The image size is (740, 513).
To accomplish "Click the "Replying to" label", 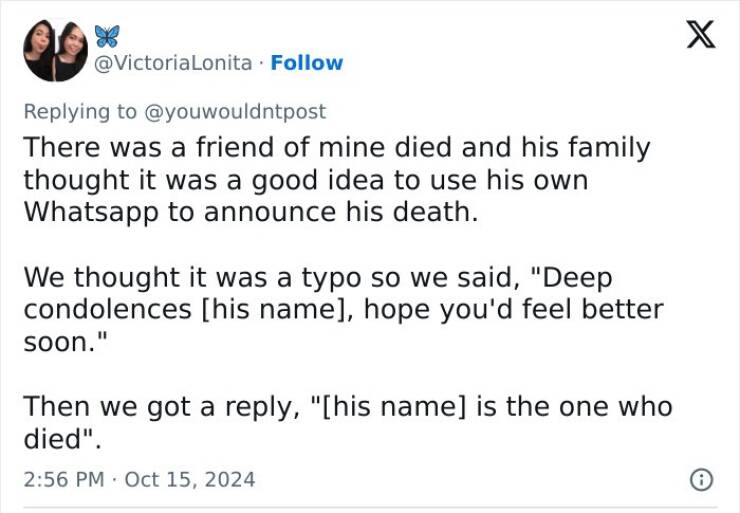I will click(80, 112).
